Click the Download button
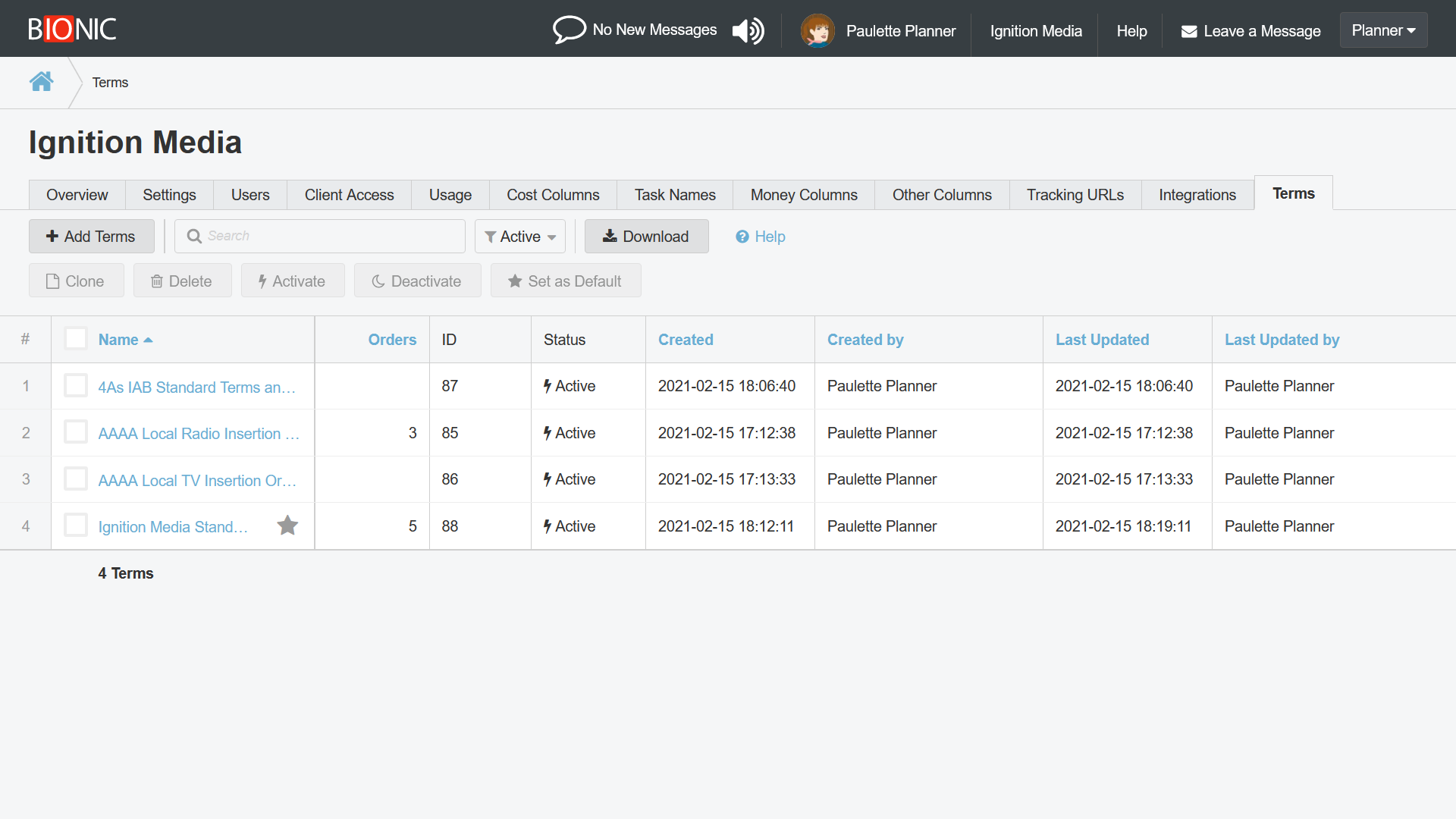This screenshot has height=819, width=1456. [647, 237]
